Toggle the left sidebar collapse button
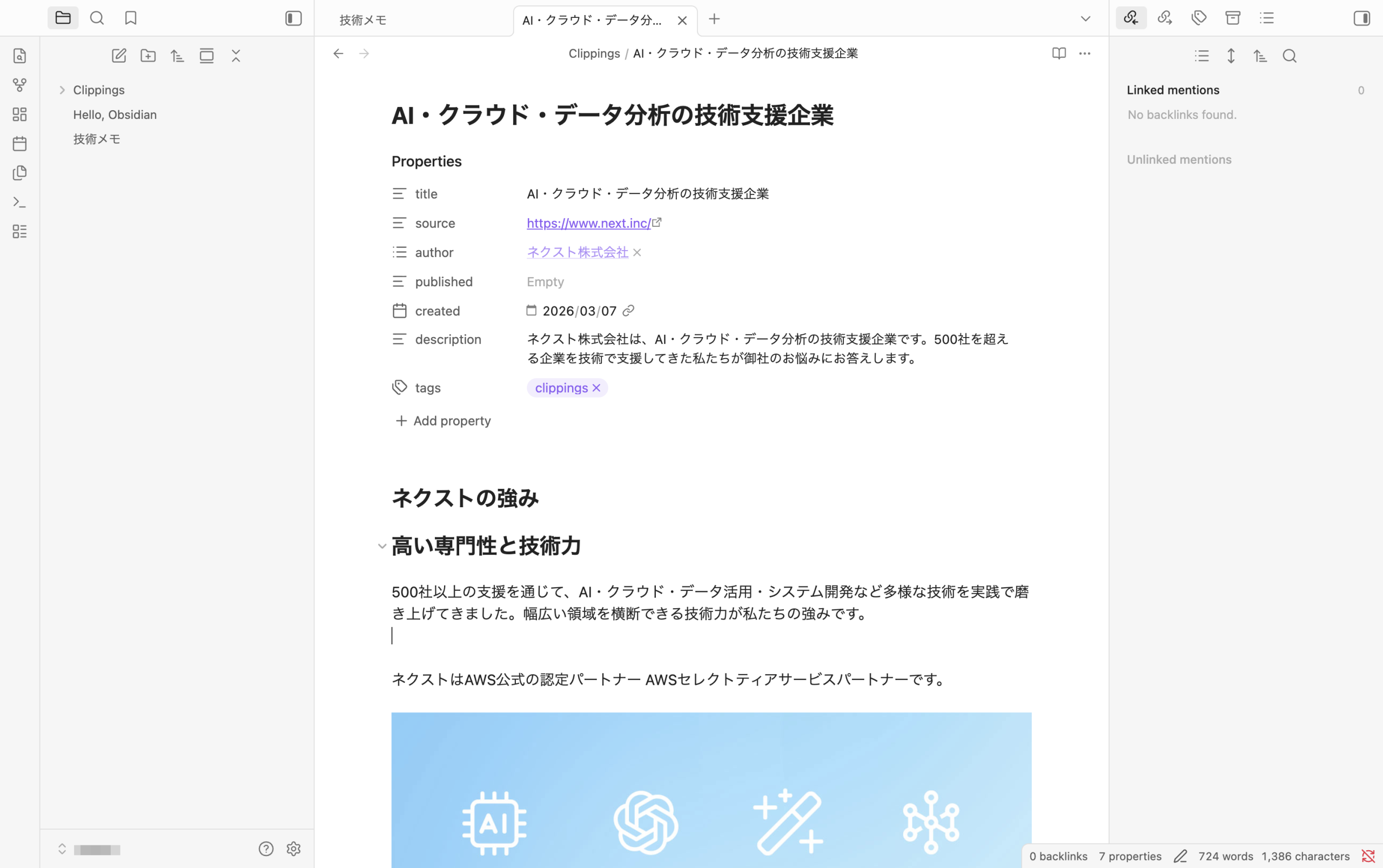This screenshot has height=868, width=1383. (x=293, y=18)
